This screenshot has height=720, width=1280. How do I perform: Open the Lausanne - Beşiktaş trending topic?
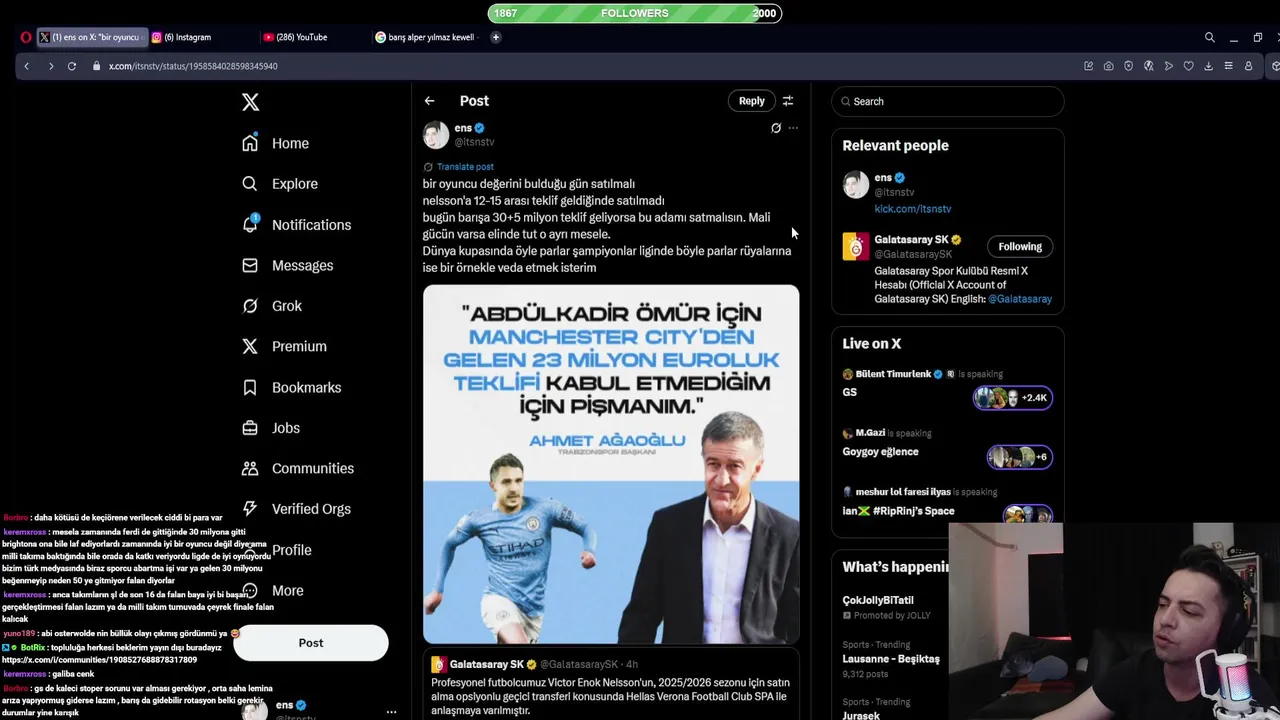pyautogui.click(x=890, y=660)
